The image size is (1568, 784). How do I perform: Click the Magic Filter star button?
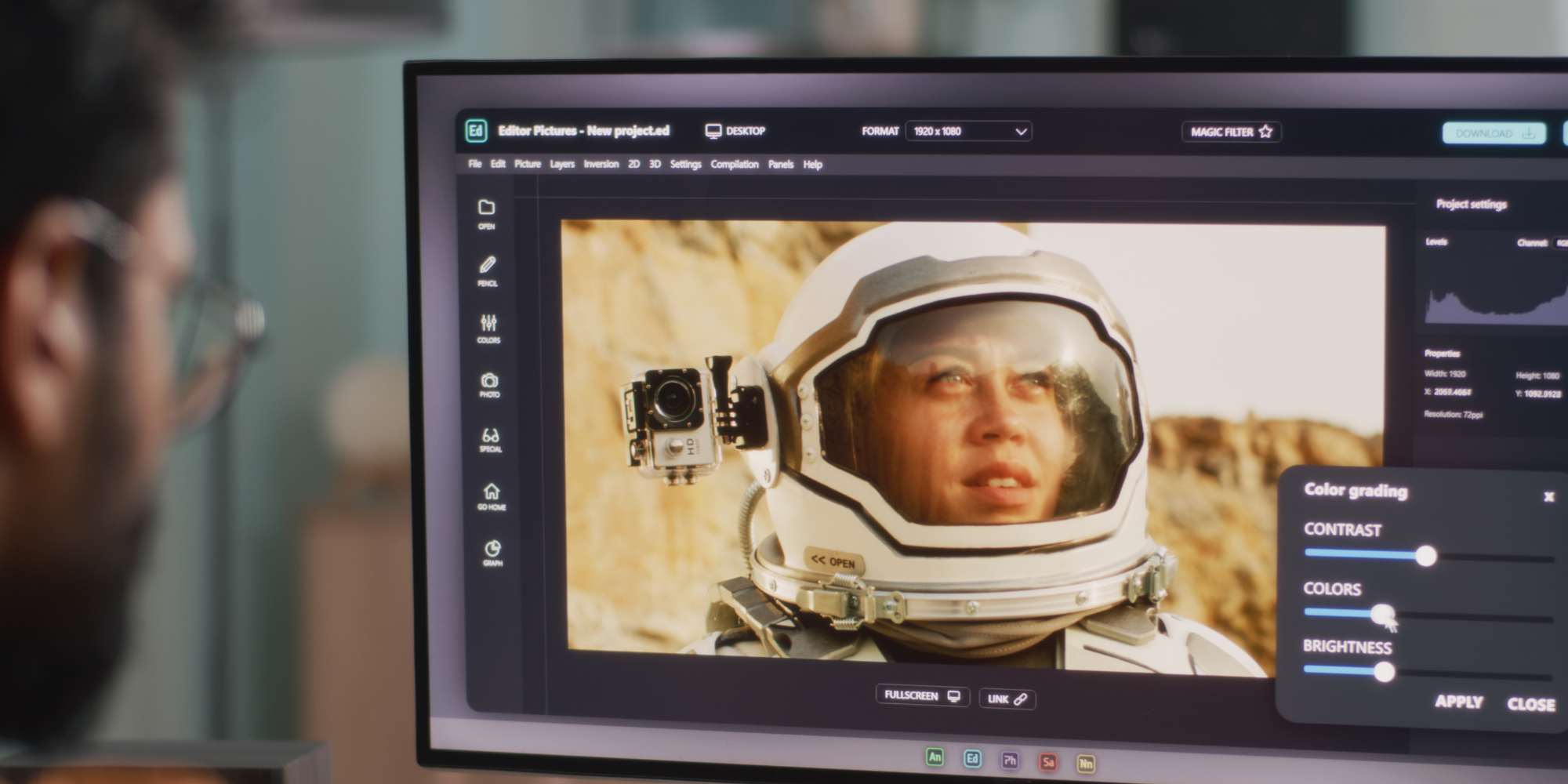click(1232, 132)
